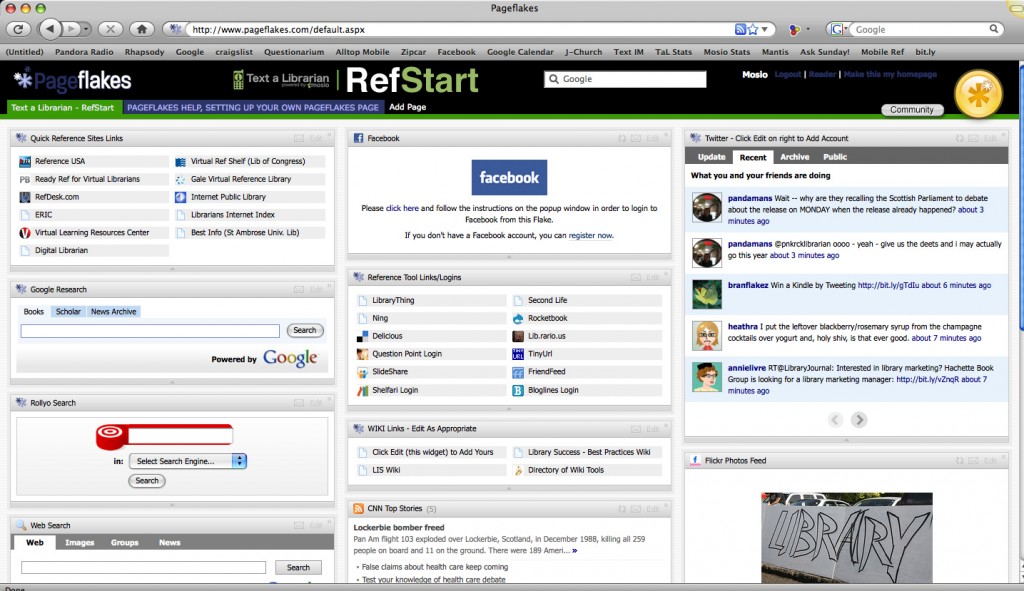Open the Rocketbook icon
This screenshot has height=591, width=1024.
tap(518, 319)
